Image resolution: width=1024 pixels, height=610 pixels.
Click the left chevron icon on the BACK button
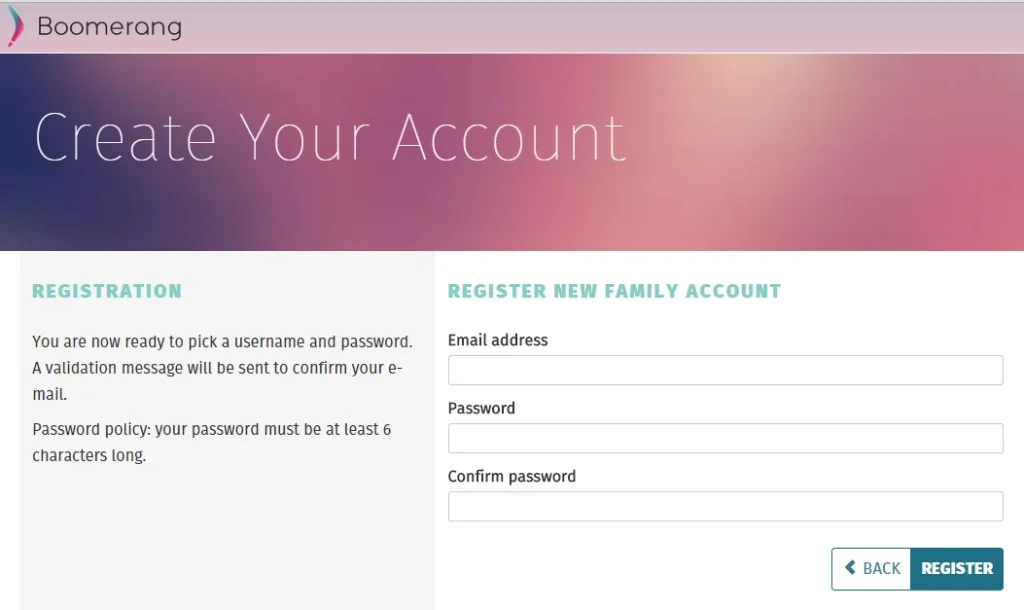pos(851,568)
